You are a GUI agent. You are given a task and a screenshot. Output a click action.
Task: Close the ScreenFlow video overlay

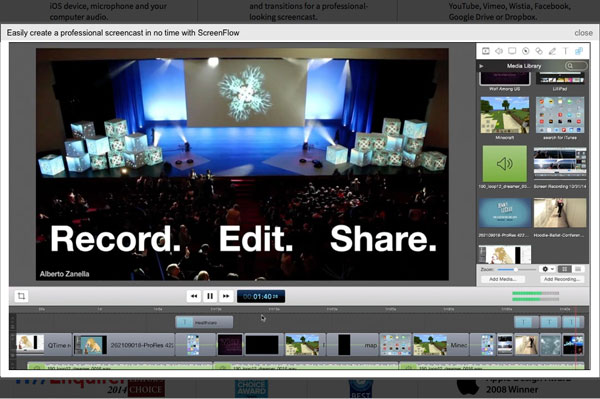583,33
